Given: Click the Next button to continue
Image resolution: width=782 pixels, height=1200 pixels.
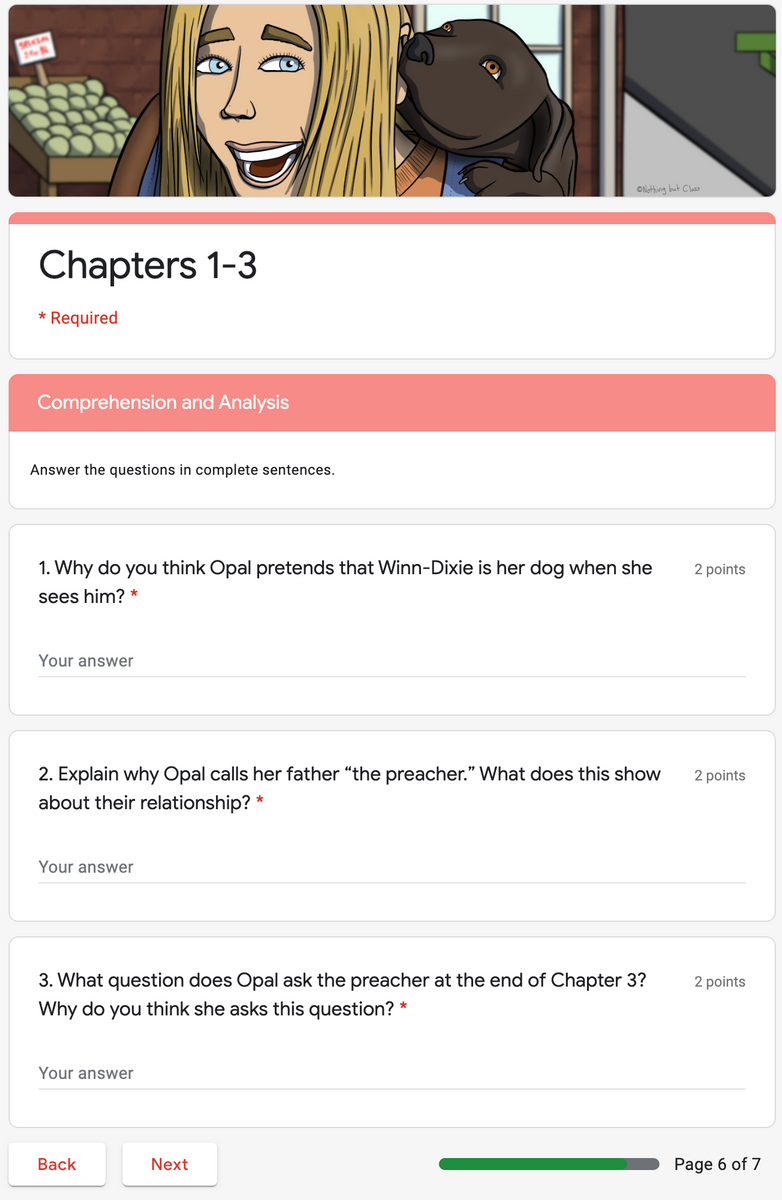Looking at the screenshot, I should click(169, 1164).
